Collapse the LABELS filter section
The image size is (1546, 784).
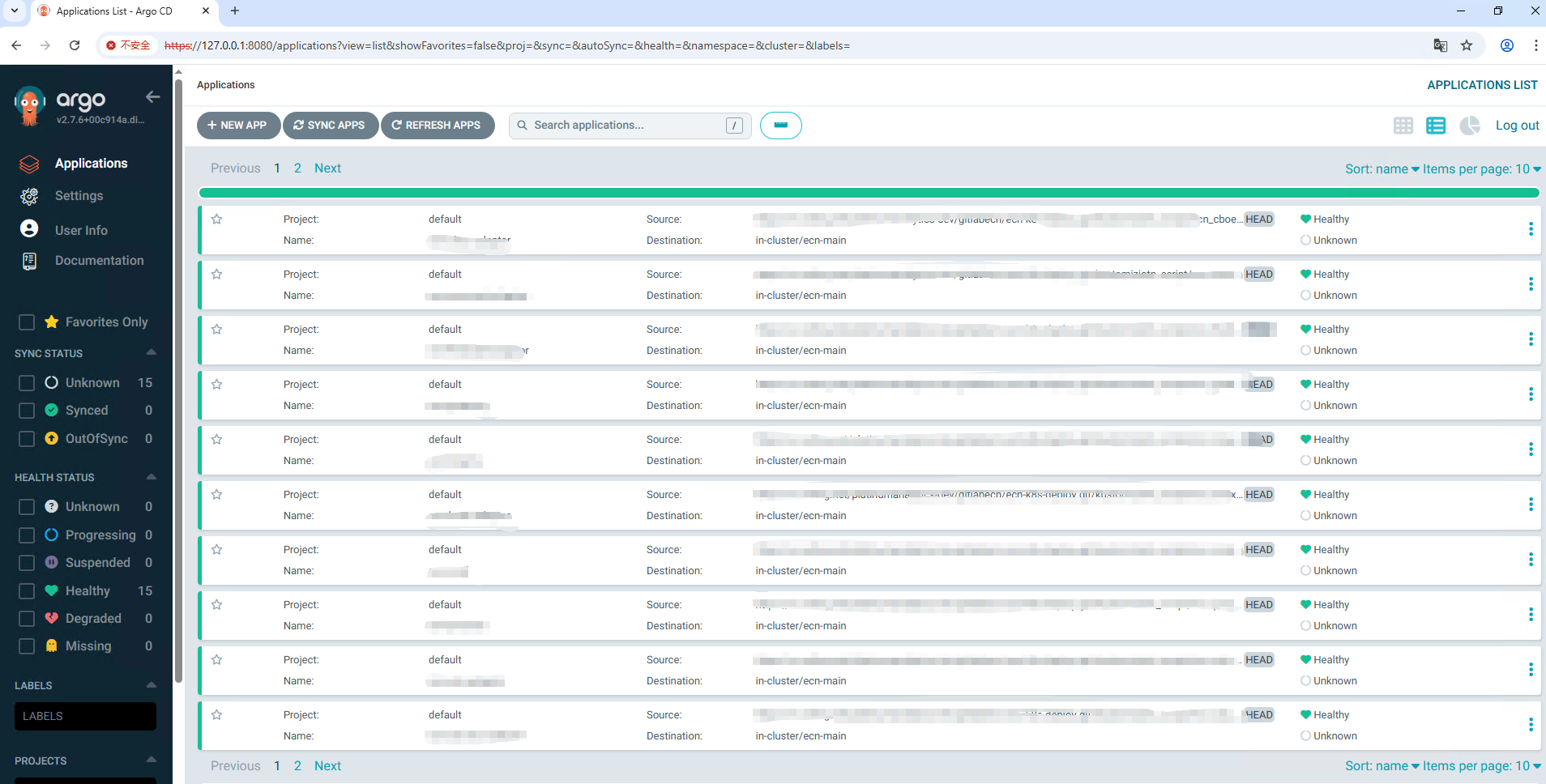[151, 684]
